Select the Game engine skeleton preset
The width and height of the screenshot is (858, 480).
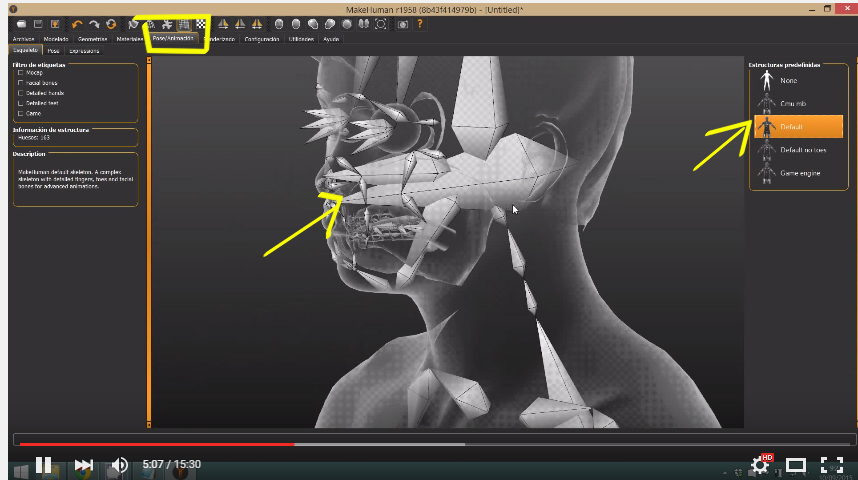click(x=798, y=173)
